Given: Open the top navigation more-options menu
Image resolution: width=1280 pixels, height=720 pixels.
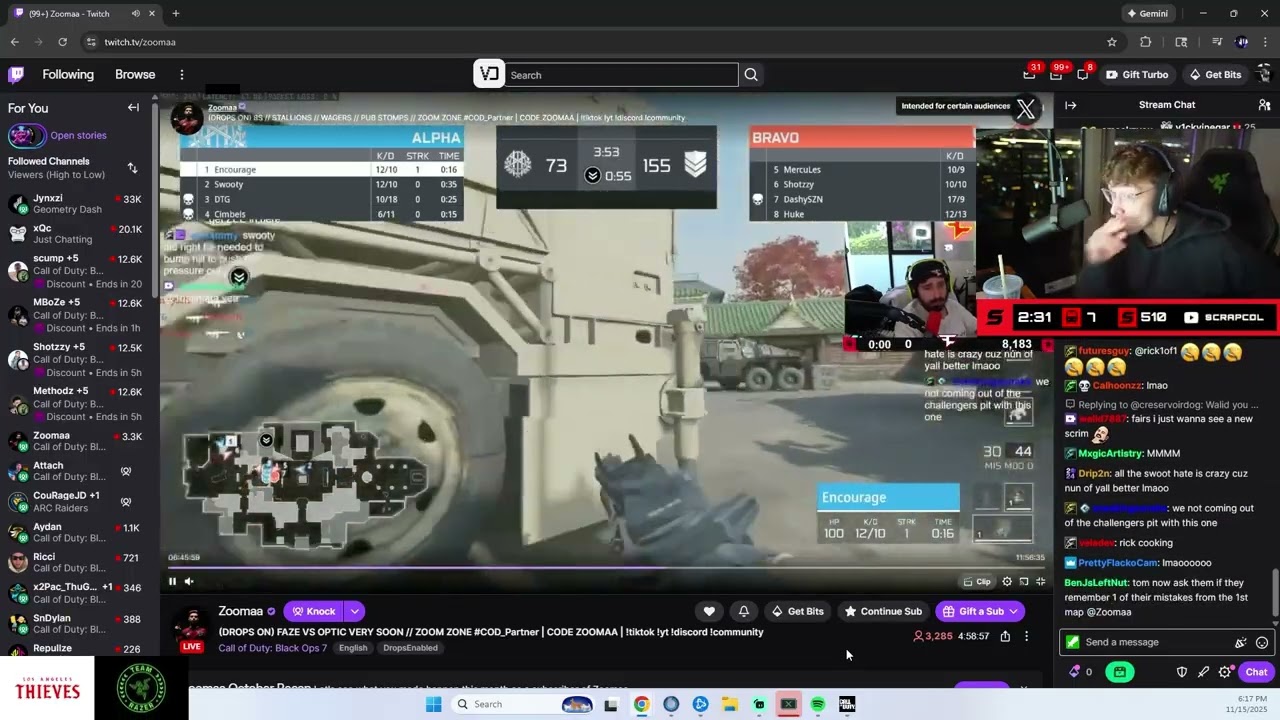Looking at the screenshot, I should (x=182, y=75).
